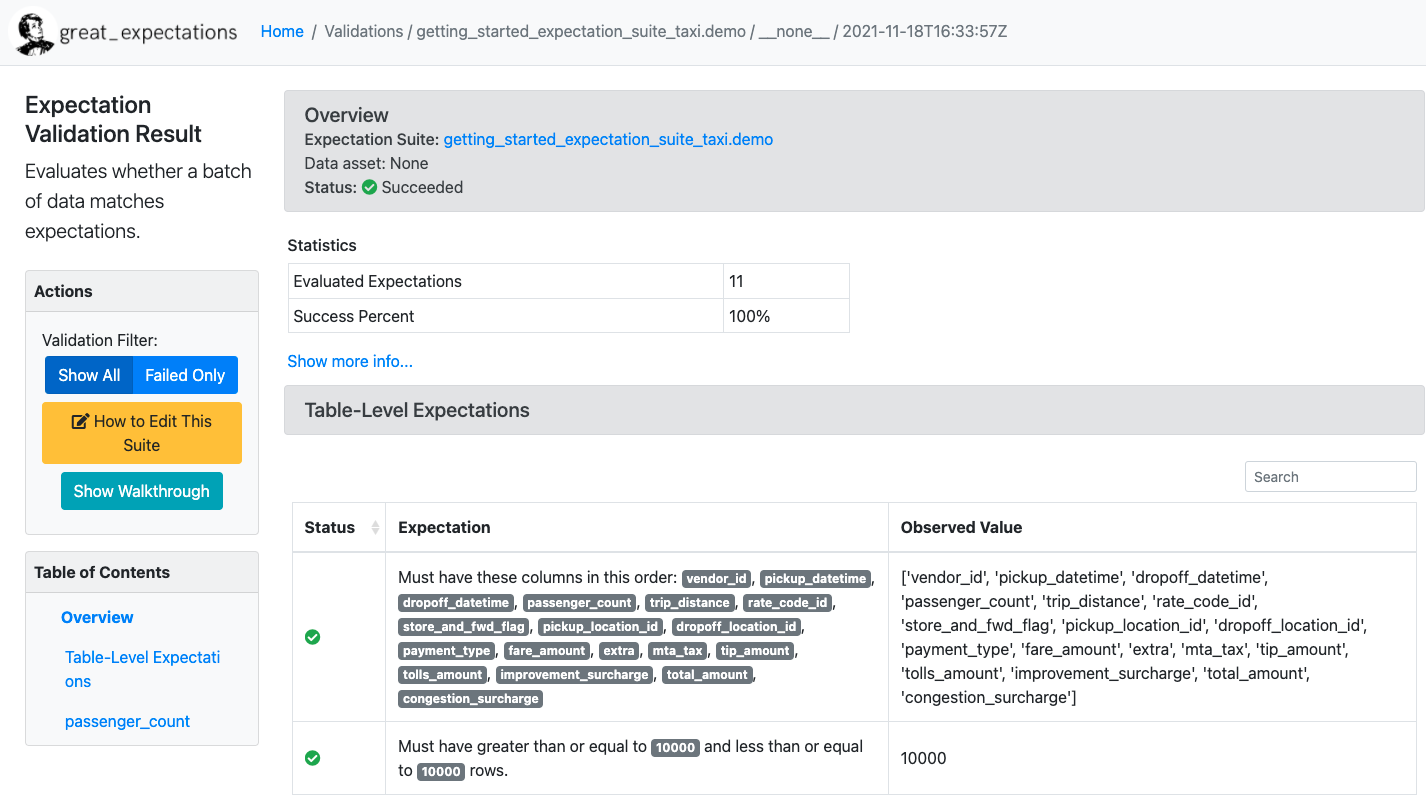Image resolution: width=1426 pixels, height=800 pixels.
Task: Focus the table Search input field
Action: (1330, 477)
